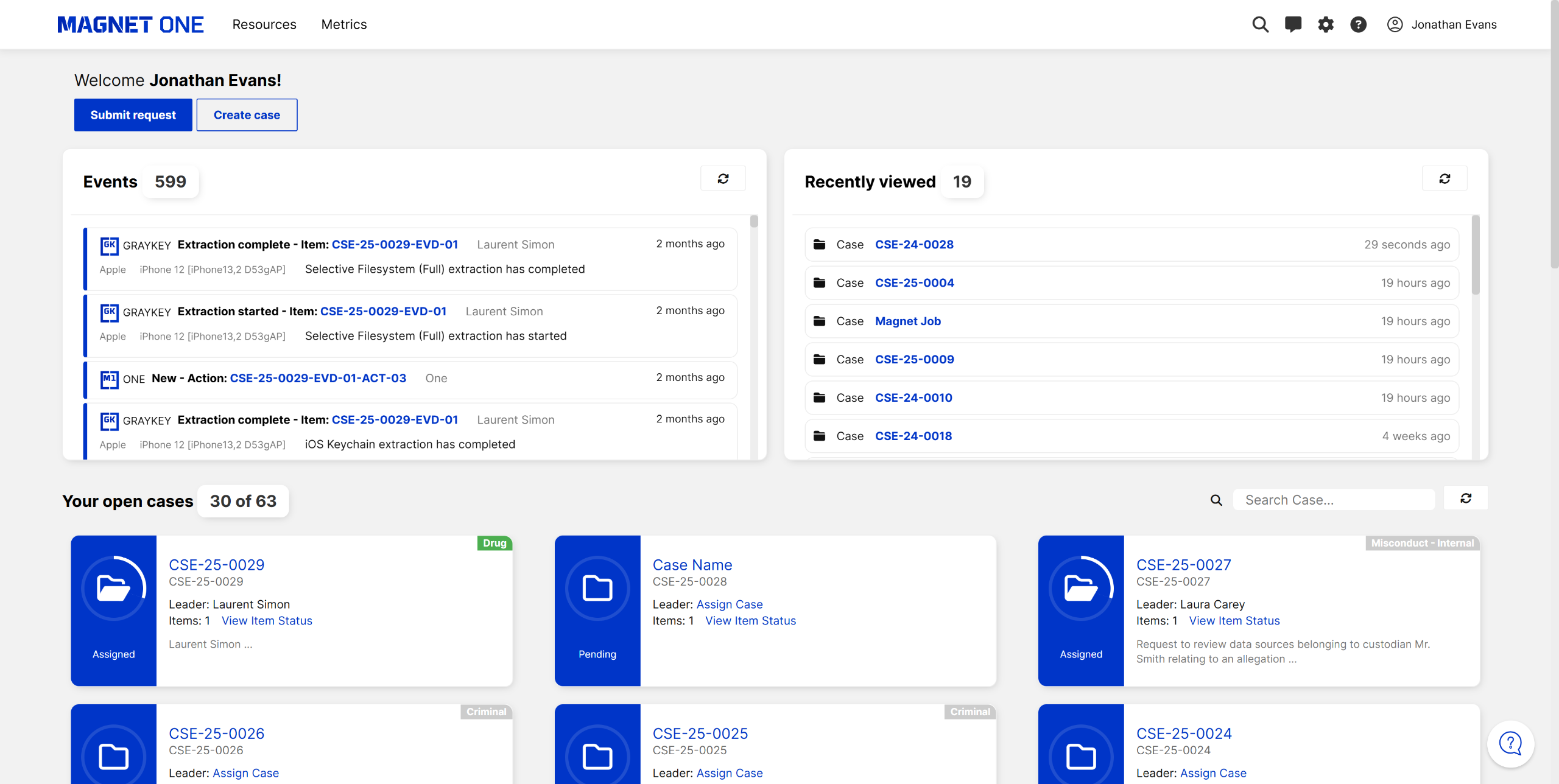Click the Create case button
Image resolution: width=1559 pixels, height=784 pixels.
[x=247, y=115]
